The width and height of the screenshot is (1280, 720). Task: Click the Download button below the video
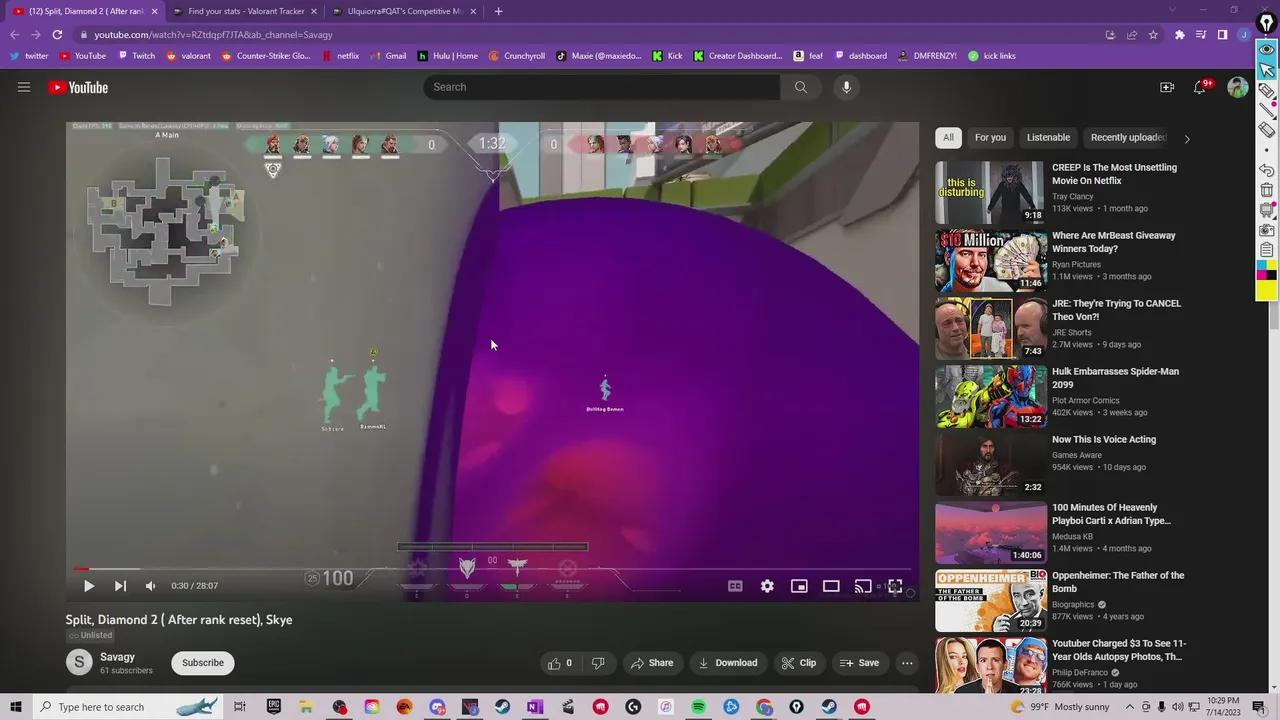(727, 663)
